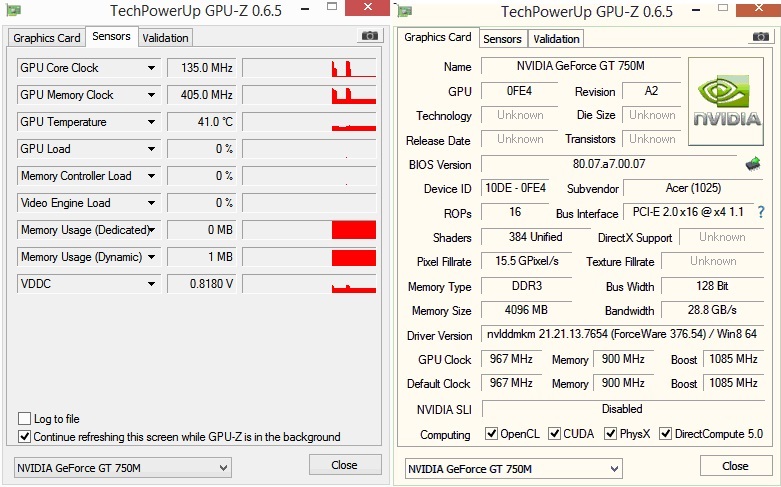Minimize the left GPU-Z window
Image resolution: width=781 pixels, height=487 pixels.
(306, 9)
